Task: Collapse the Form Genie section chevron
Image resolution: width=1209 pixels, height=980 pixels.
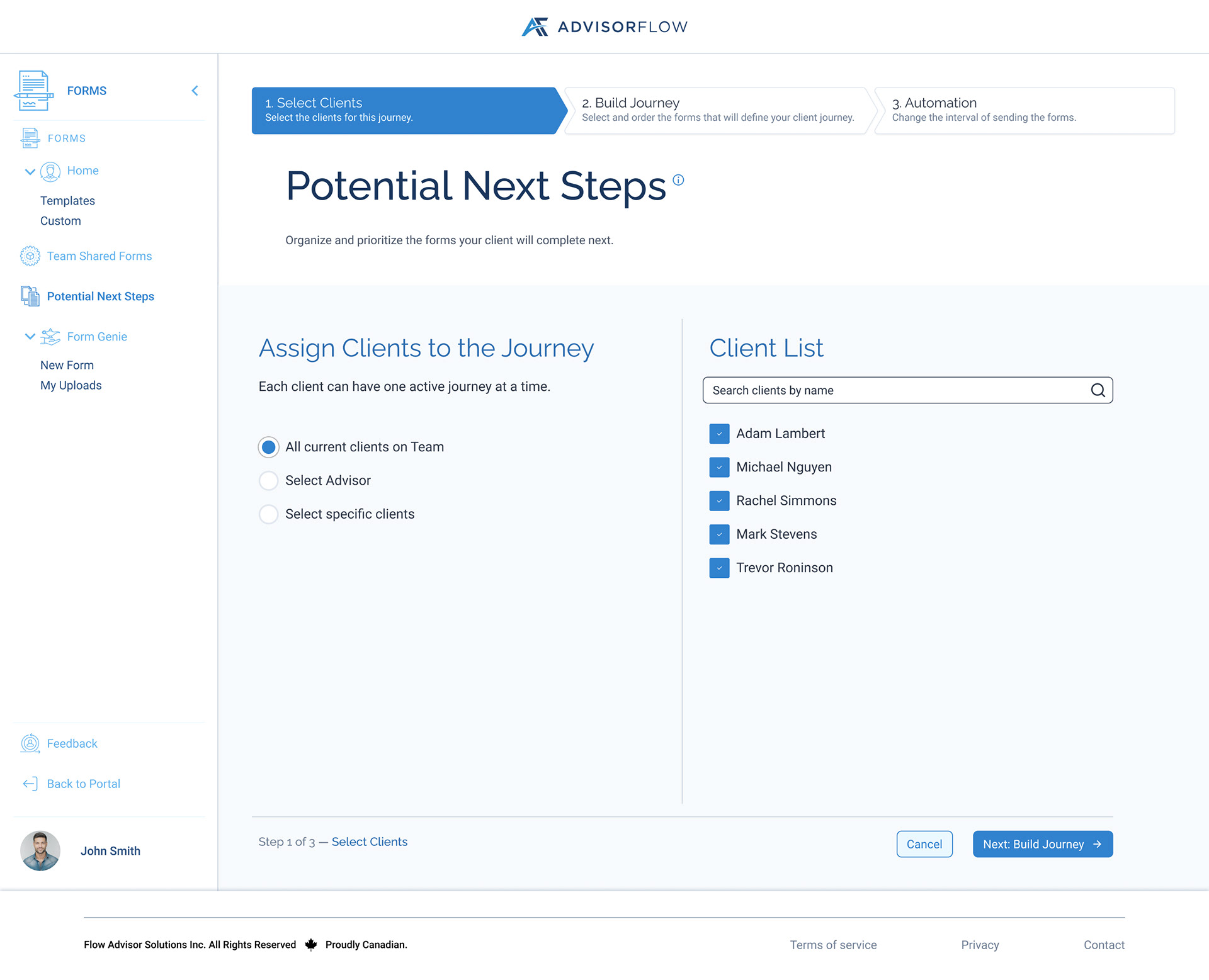Action: (x=30, y=337)
